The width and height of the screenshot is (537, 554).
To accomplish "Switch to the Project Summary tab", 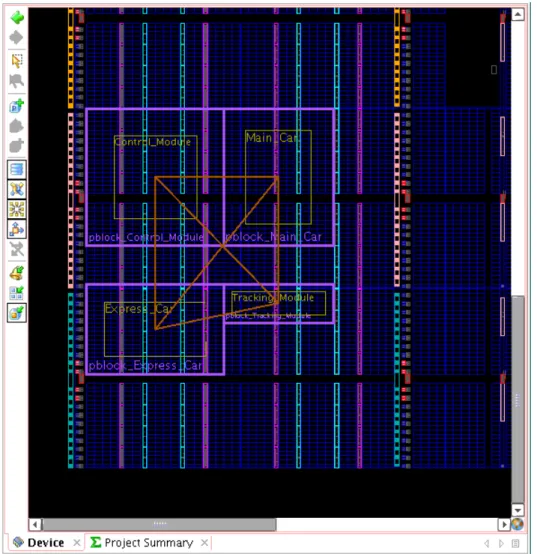I will (148, 542).
